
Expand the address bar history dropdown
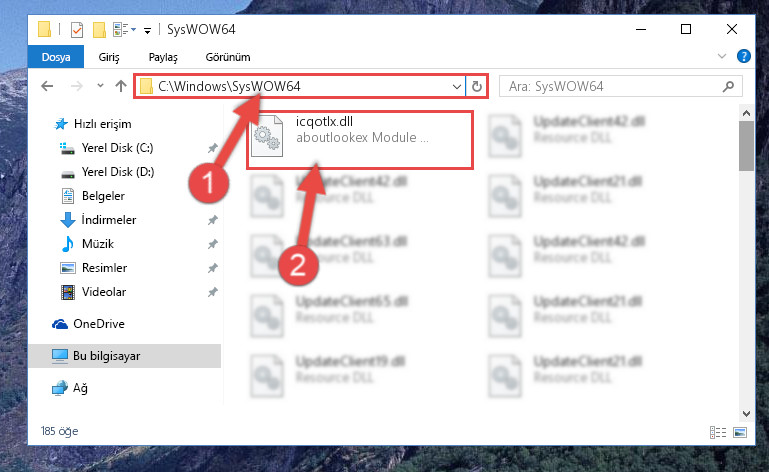[456, 87]
